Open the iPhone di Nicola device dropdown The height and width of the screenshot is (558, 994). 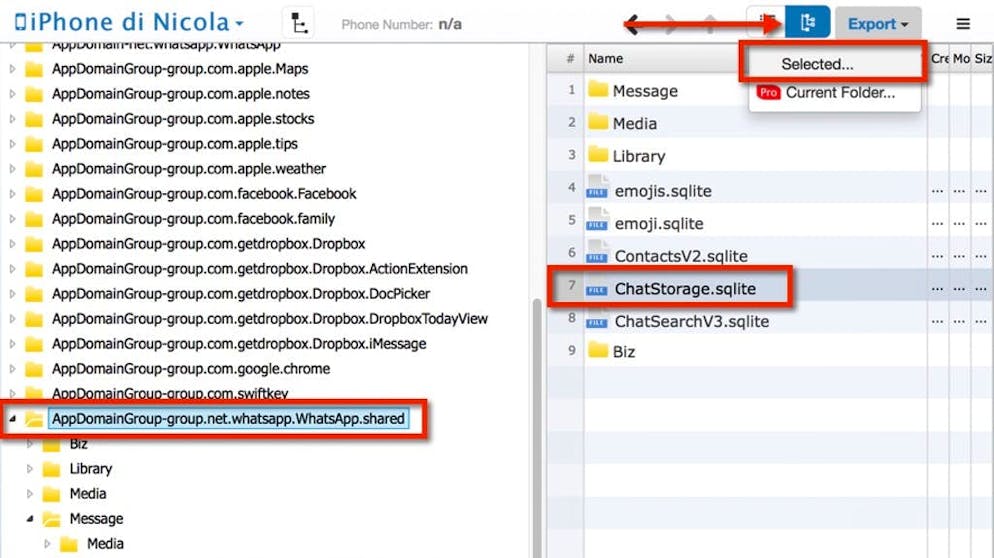(x=129, y=23)
